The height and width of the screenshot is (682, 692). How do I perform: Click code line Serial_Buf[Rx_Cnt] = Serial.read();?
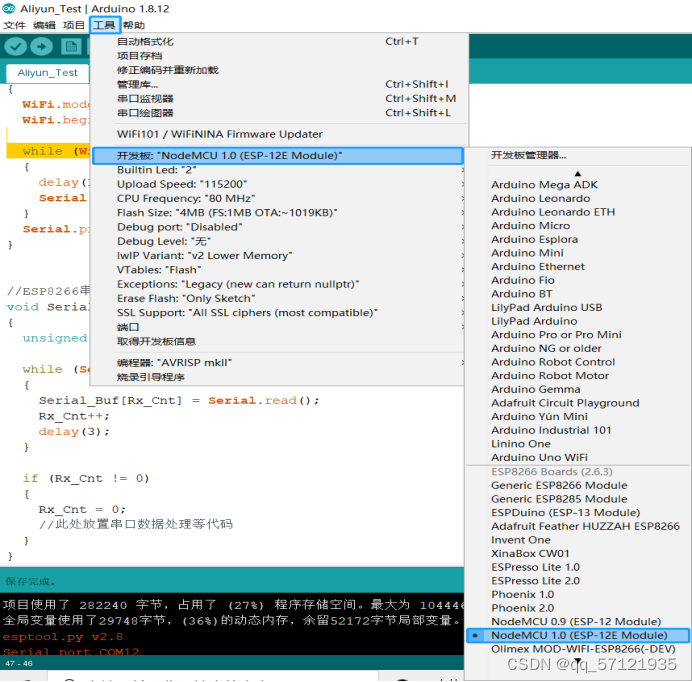point(179,401)
